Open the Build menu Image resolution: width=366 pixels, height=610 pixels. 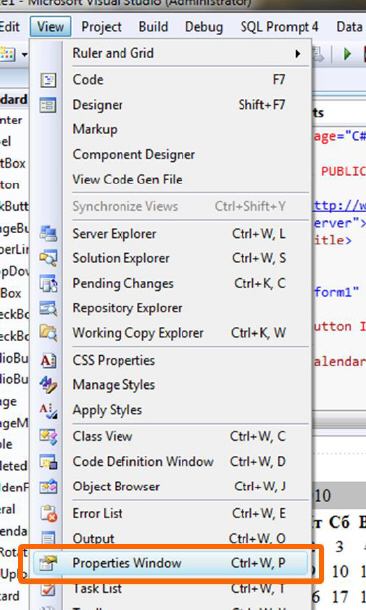[153, 27]
